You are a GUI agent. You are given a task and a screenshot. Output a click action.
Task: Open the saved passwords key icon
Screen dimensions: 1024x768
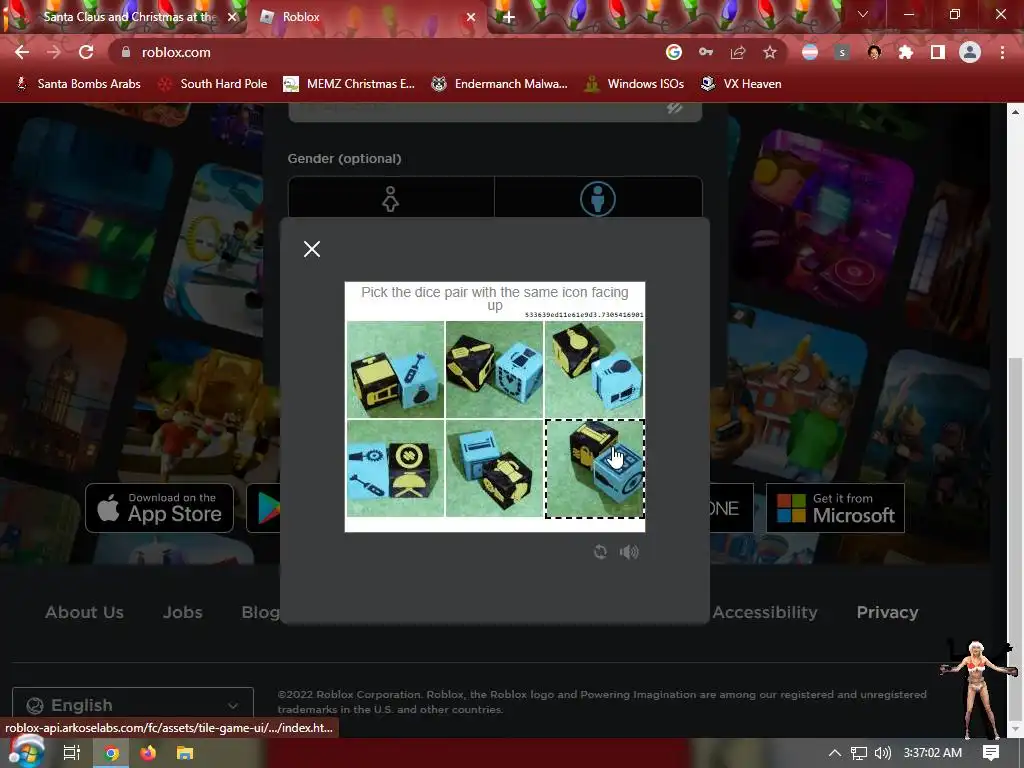[706, 52]
